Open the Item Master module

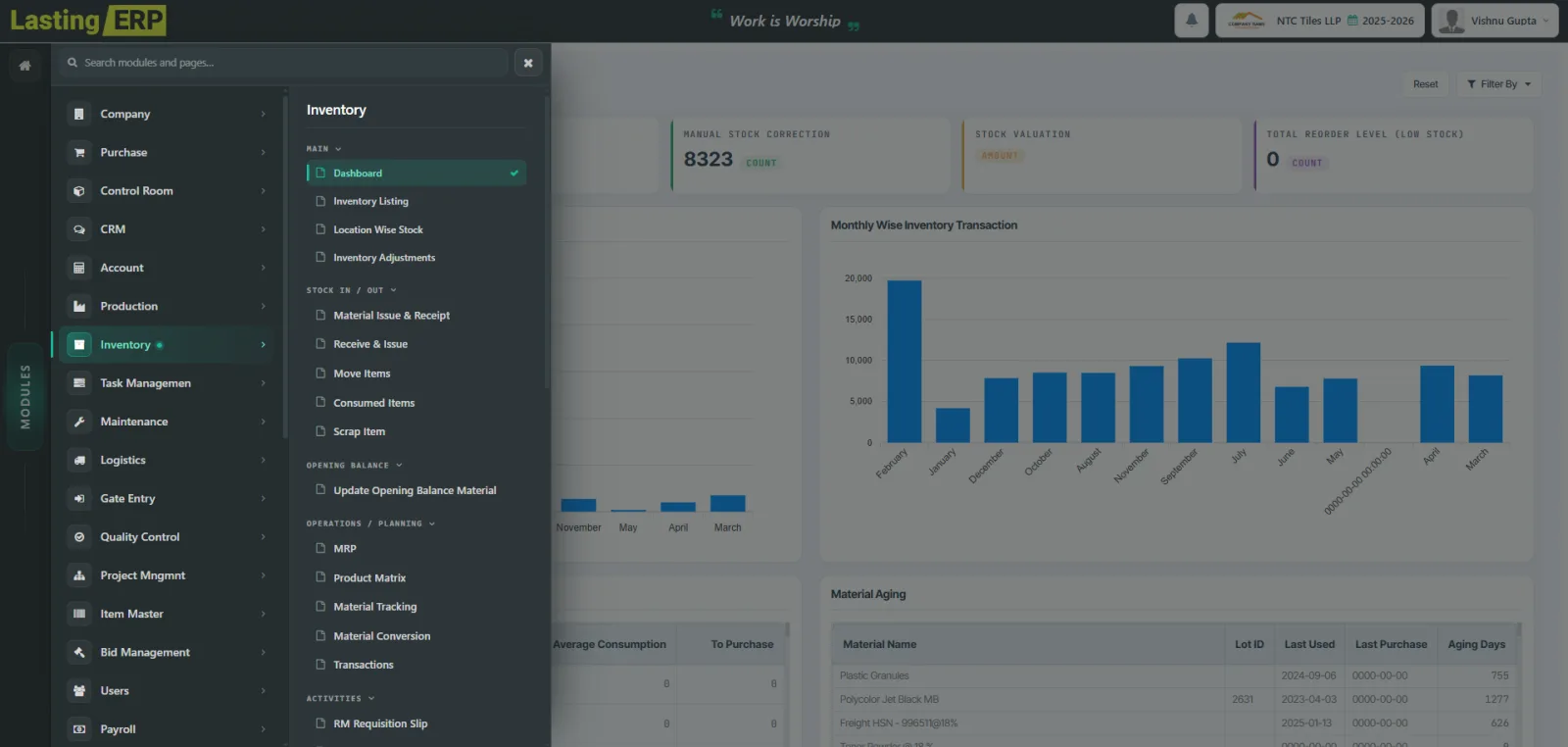167,614
